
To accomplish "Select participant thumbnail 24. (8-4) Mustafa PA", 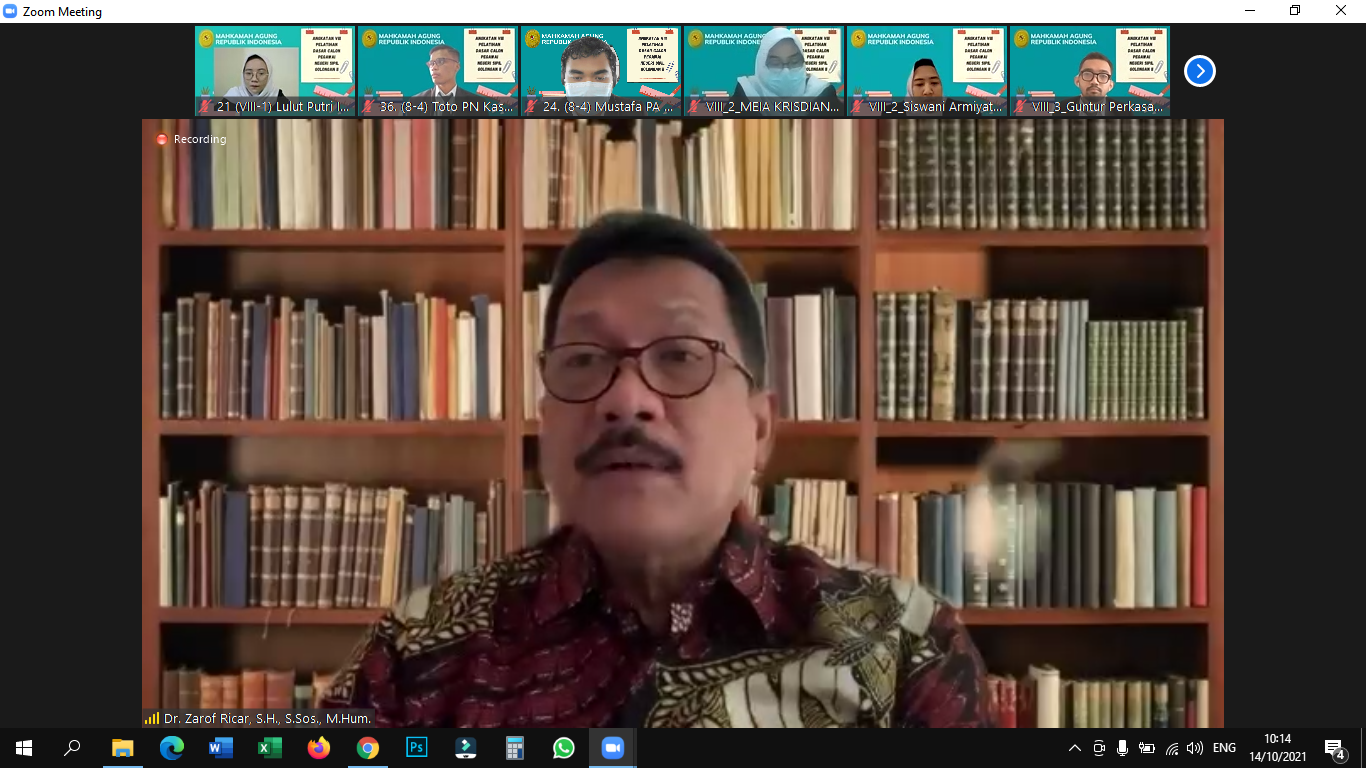I will click(x=601, y=71).
